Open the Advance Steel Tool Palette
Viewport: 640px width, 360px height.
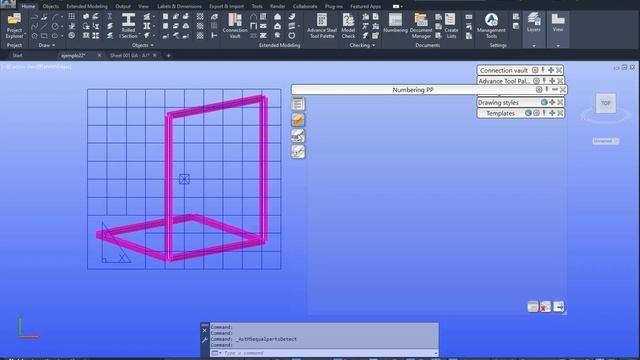click(x=322, y=26)
